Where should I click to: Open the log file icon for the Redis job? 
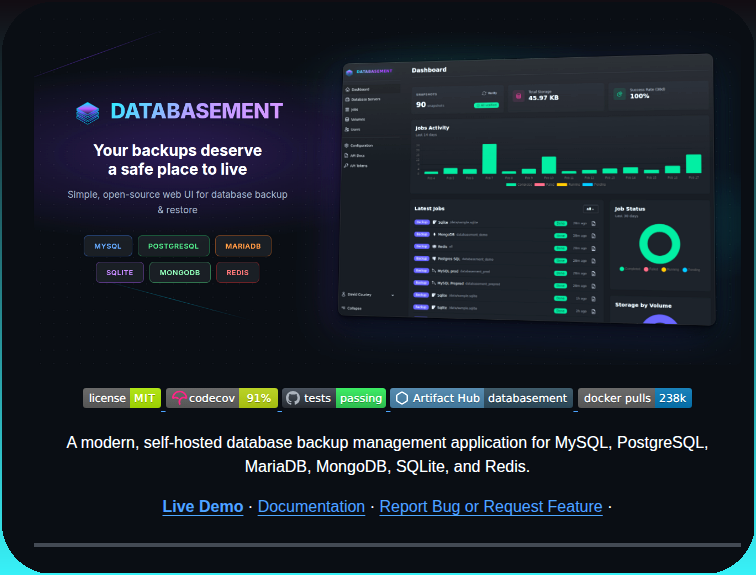click(594, 248)
